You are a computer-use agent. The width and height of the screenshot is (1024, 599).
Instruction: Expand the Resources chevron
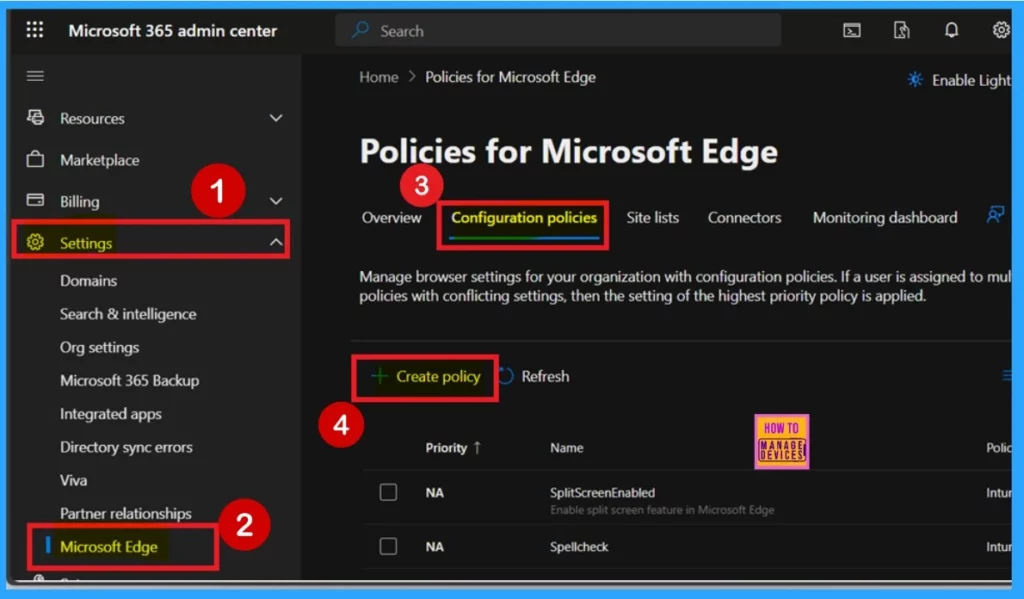coord(276,118)
